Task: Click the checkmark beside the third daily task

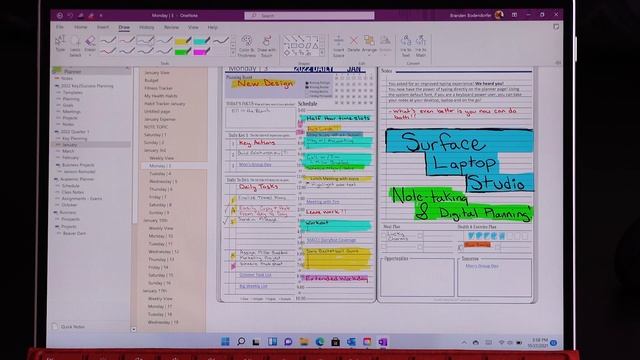Action: click(226, 221)
